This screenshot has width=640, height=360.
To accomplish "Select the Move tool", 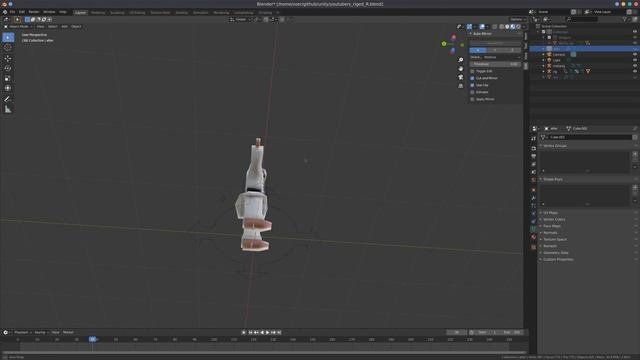I will (8, 58).
